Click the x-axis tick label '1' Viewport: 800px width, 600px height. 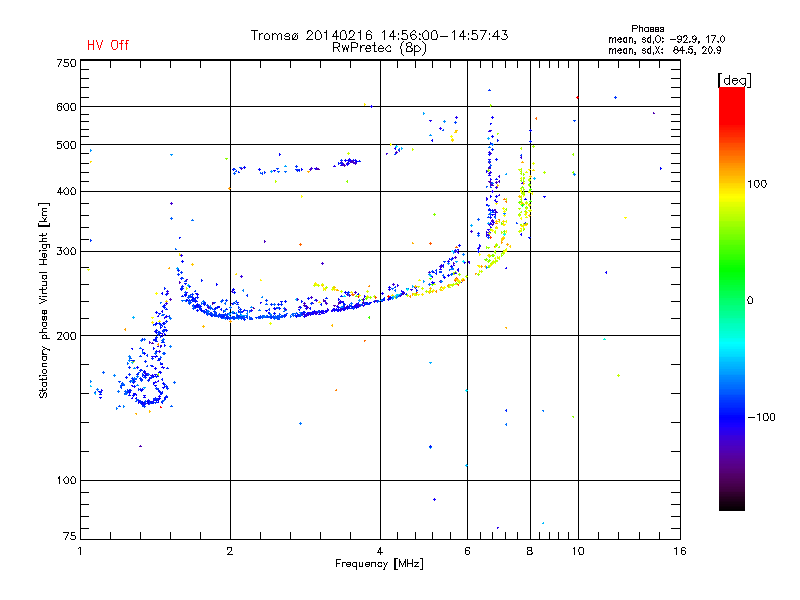pos(80,551)
